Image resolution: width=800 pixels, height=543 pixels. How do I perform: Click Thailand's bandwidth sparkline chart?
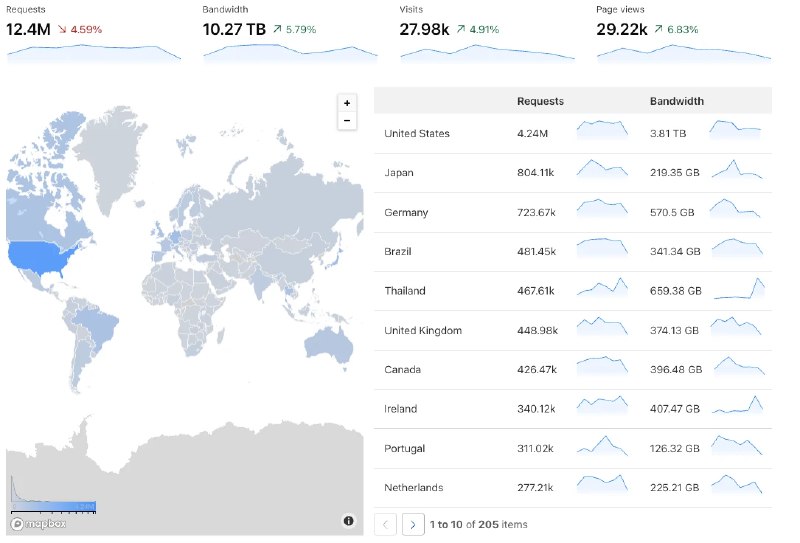coord(737,289)
